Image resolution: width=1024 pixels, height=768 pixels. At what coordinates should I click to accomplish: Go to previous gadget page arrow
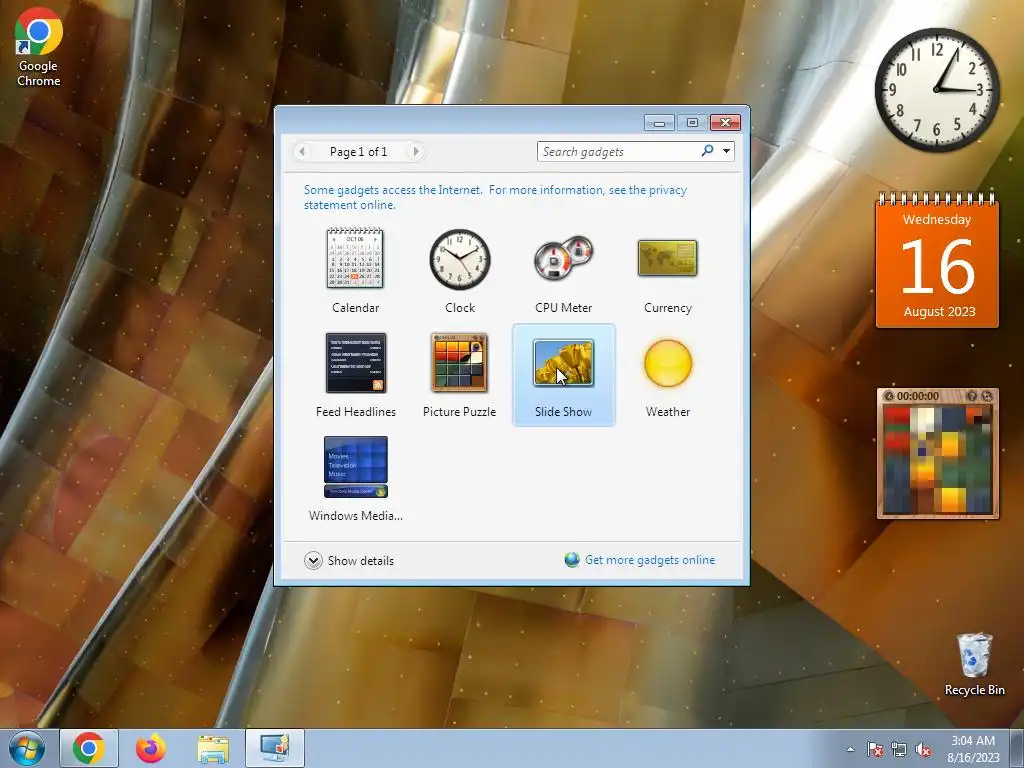coord(302,152)
